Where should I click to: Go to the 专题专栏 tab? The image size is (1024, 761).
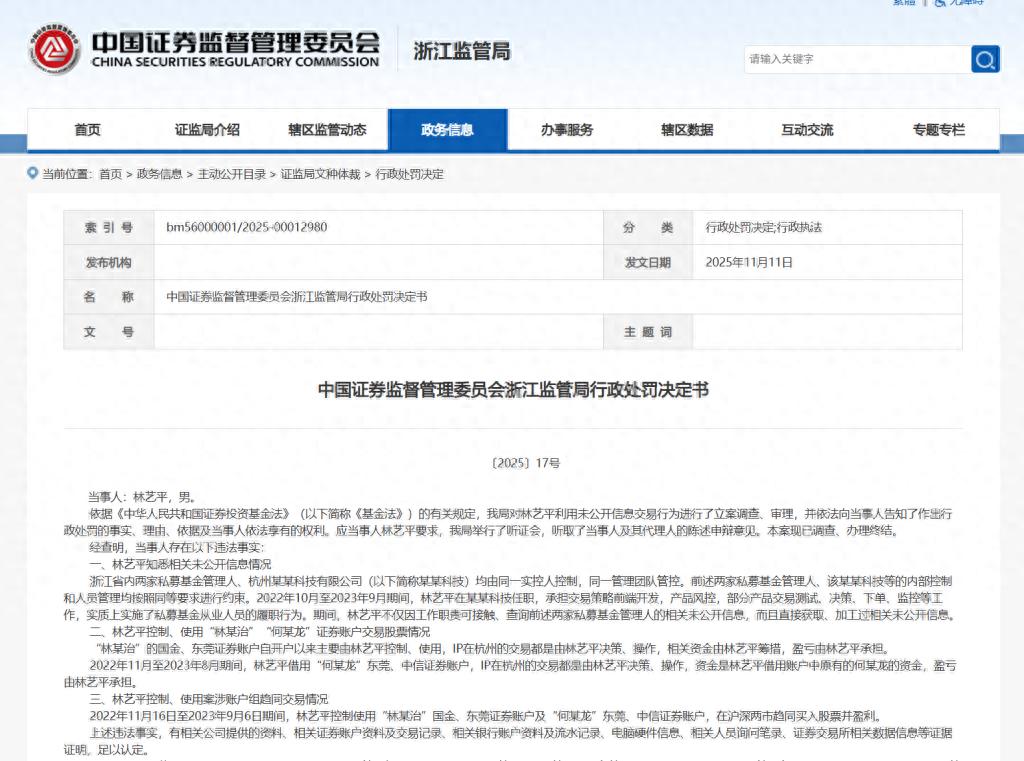click(x=938, y=129)
